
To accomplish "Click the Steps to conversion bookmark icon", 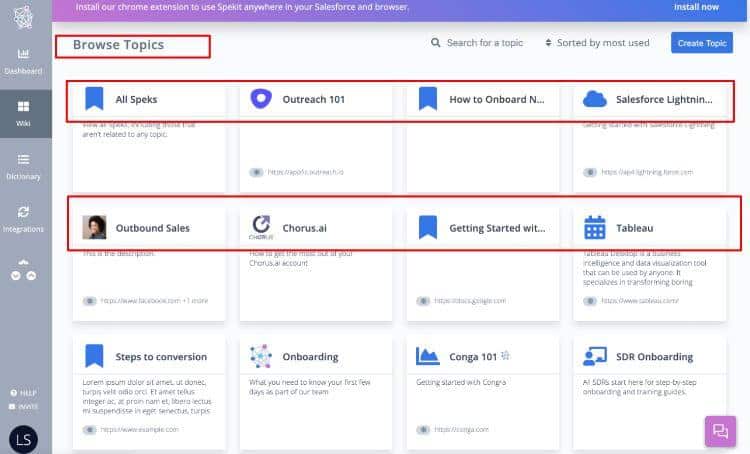I will pos(94,356).
